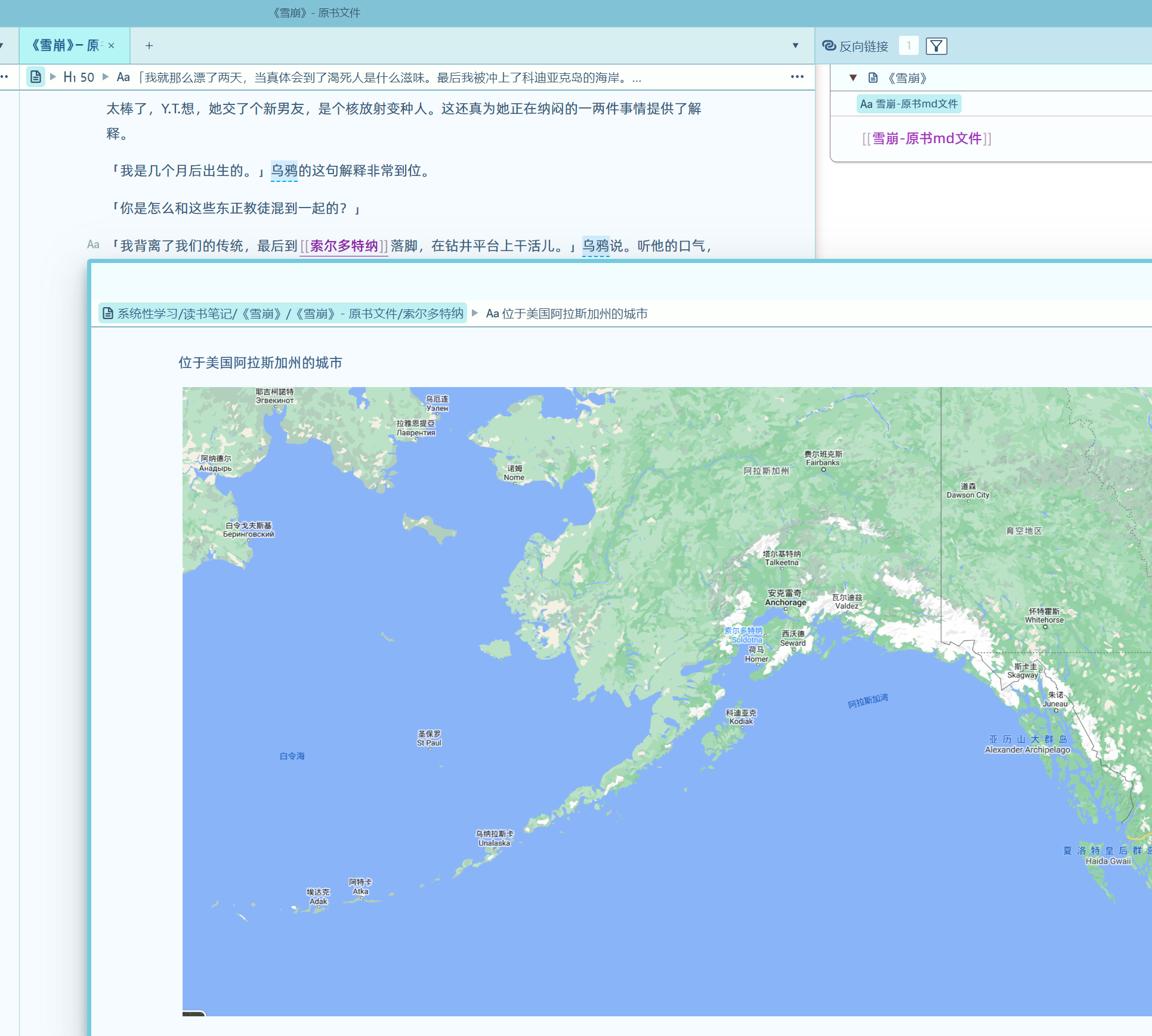Expand breadcrumb arrow before H1 50

53,77
